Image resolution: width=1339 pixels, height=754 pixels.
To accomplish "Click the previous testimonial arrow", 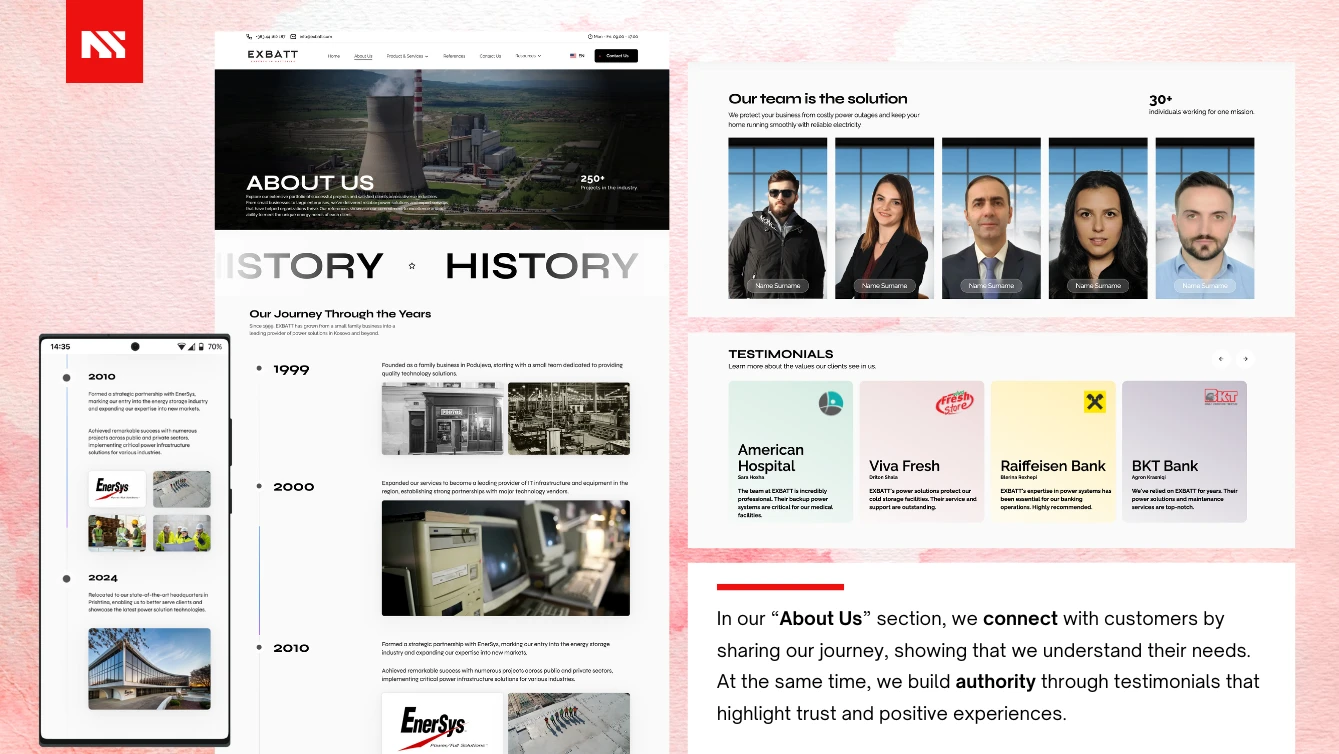I will click(x=1220, y=358).
